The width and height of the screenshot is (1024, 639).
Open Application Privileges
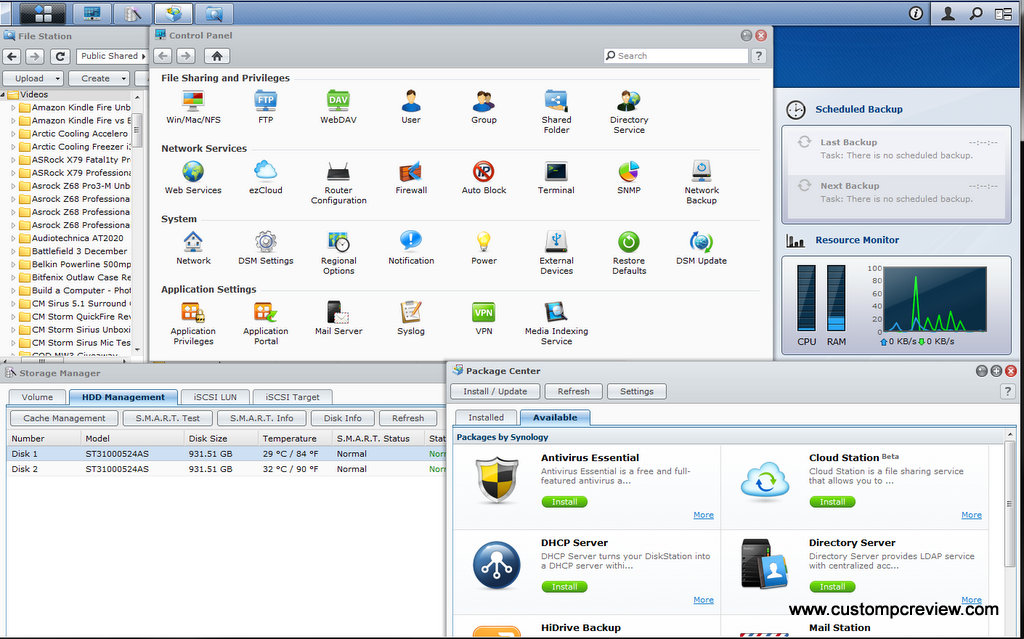tap(193, 323)
